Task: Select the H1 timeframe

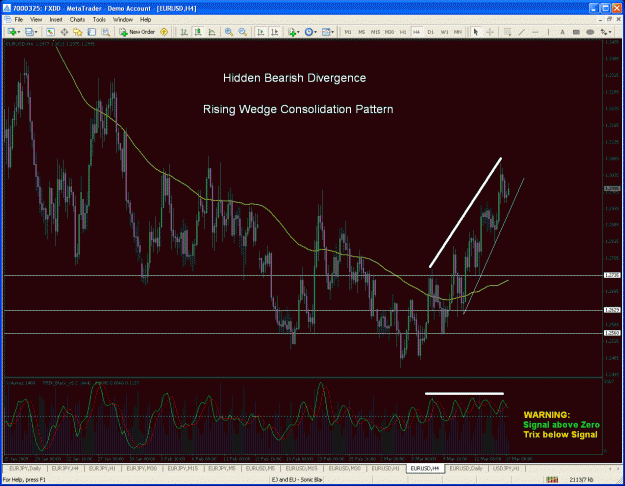Action: click(403, 32)
